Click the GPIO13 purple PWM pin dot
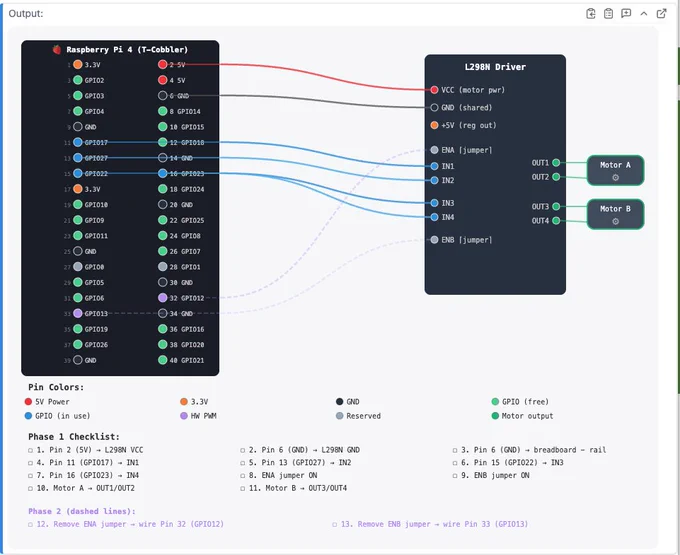The width and height of the screenshot is (680, 555). click(78, 313)
